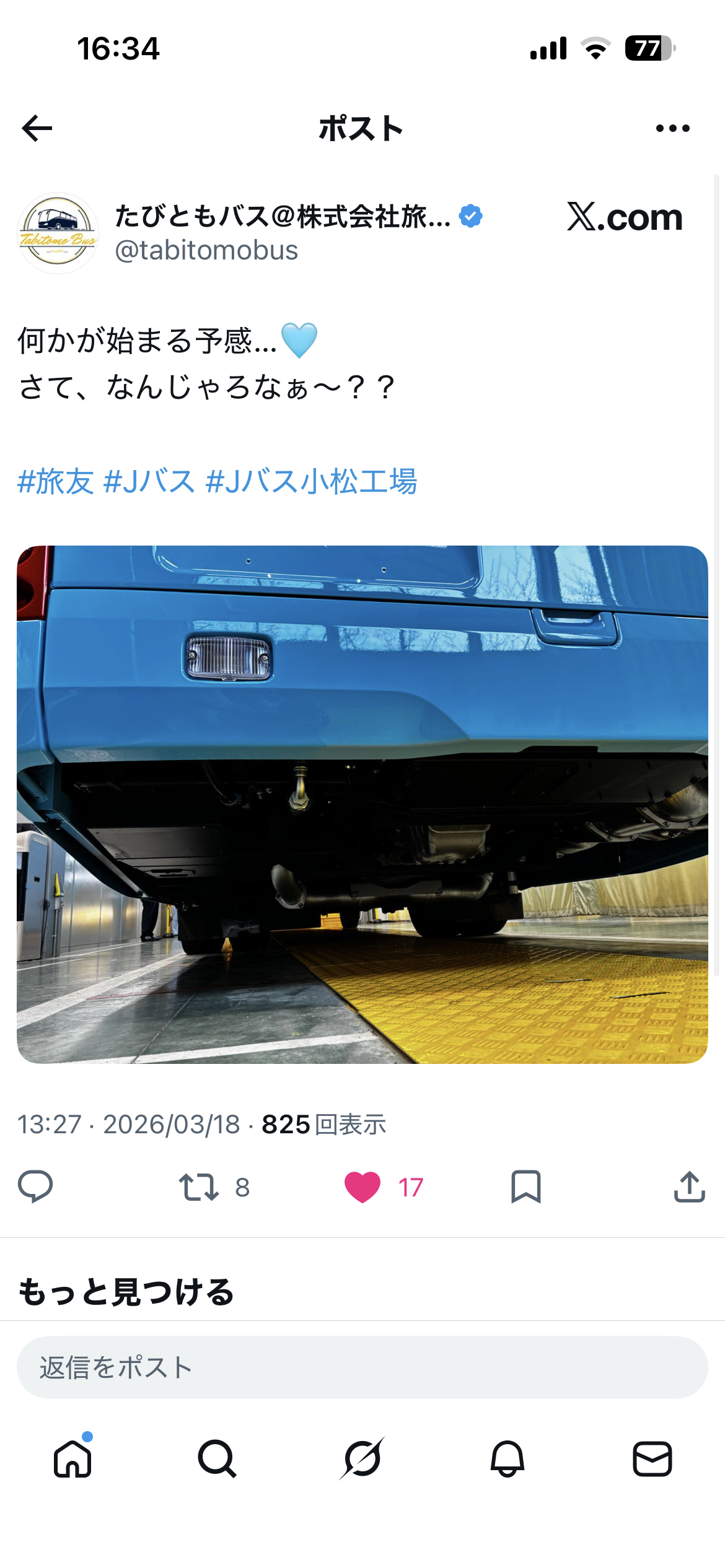Tap the blue verified badge
This screenshot has height=1568, width=725.
pyautogui.click(x=471, y=216)
